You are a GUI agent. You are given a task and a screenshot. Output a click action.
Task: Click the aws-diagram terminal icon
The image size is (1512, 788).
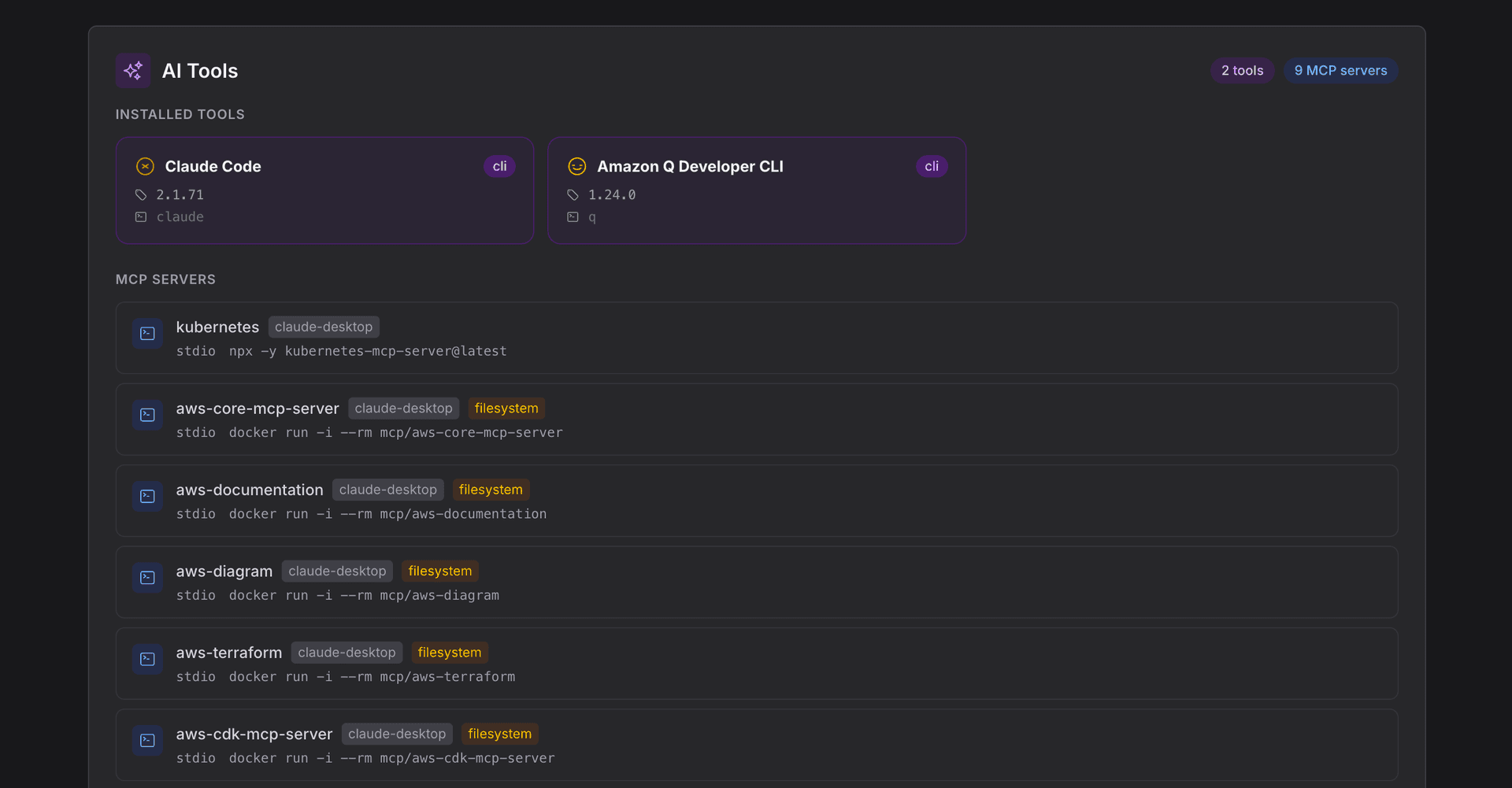[x=146, y=577]
